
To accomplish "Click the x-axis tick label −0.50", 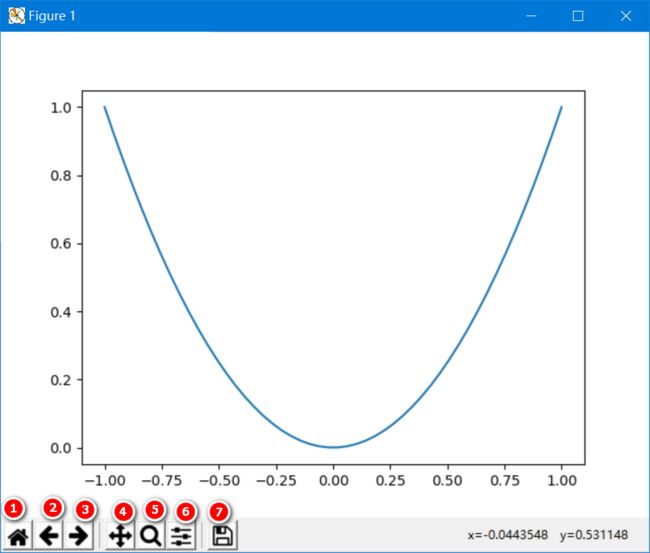I will (x=219, y=481).
